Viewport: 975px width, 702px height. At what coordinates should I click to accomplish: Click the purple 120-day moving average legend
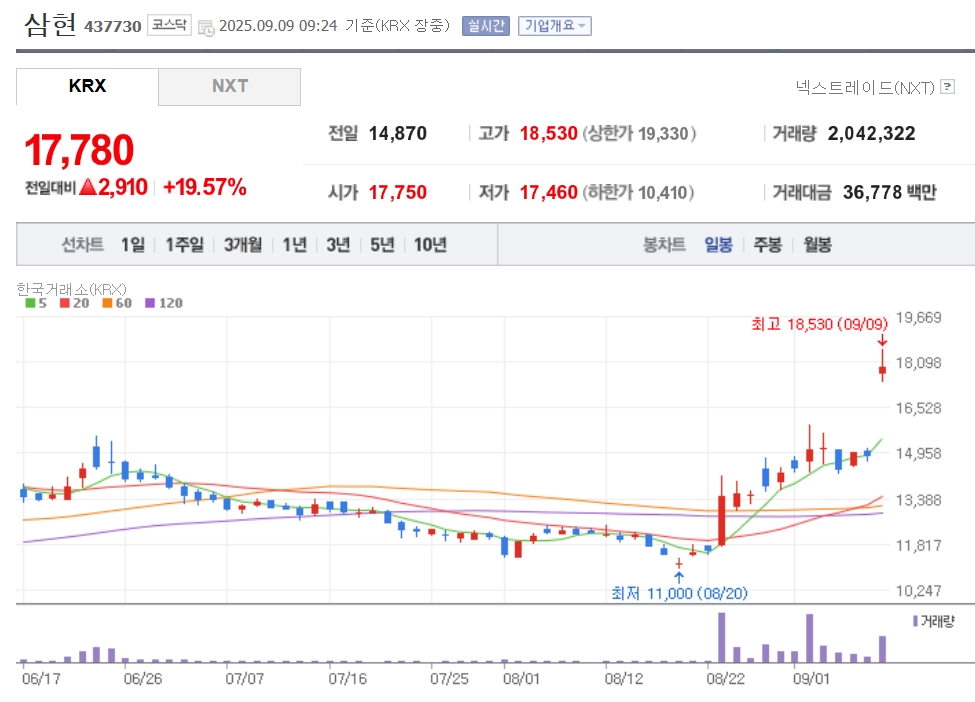pos(164,303)
